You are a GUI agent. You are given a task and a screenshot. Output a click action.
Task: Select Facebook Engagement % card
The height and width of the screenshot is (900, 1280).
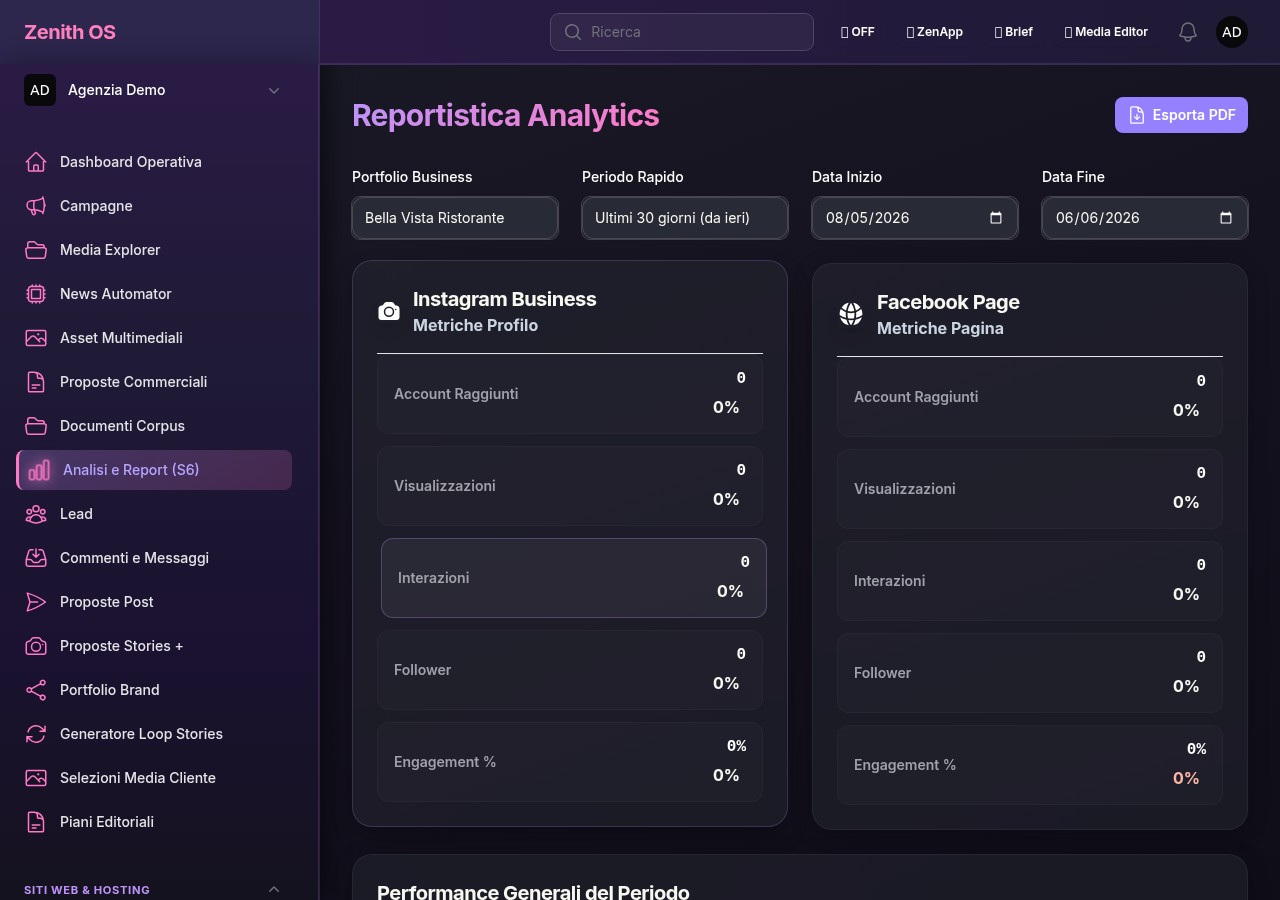pyautogui.click(x=1030, y=765)
